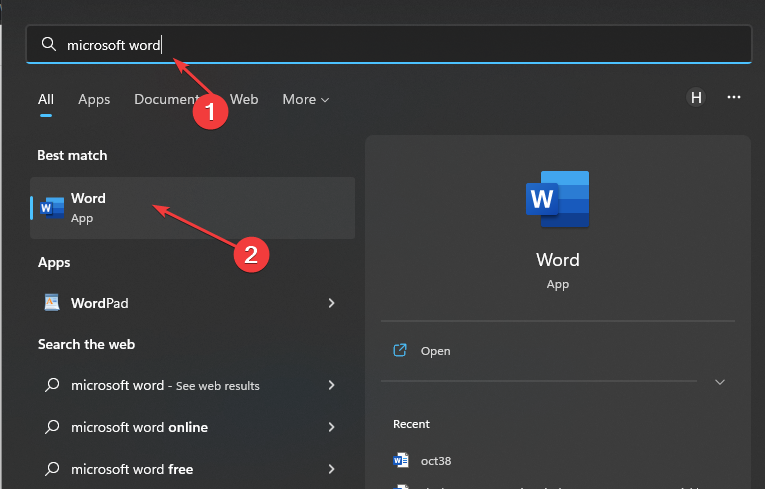Click the large Word logo in details pane
Screen dimensions: 765x489
(x=557, y=200)
